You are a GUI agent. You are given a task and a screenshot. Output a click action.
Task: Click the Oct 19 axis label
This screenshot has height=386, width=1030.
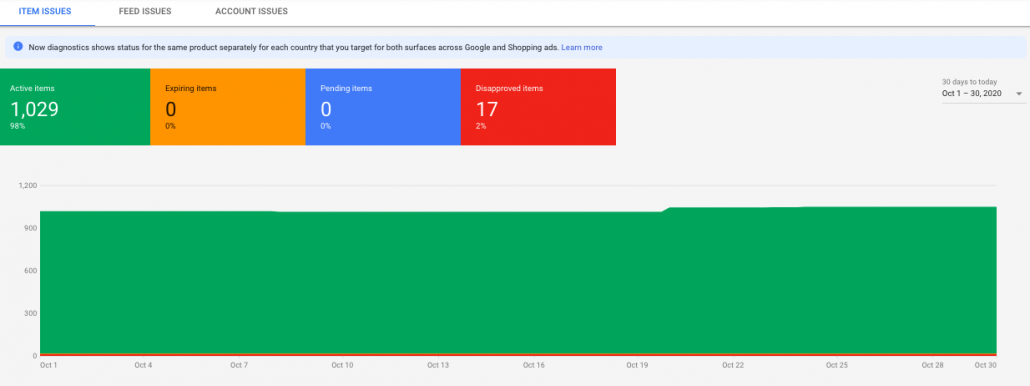click(637, 365)
